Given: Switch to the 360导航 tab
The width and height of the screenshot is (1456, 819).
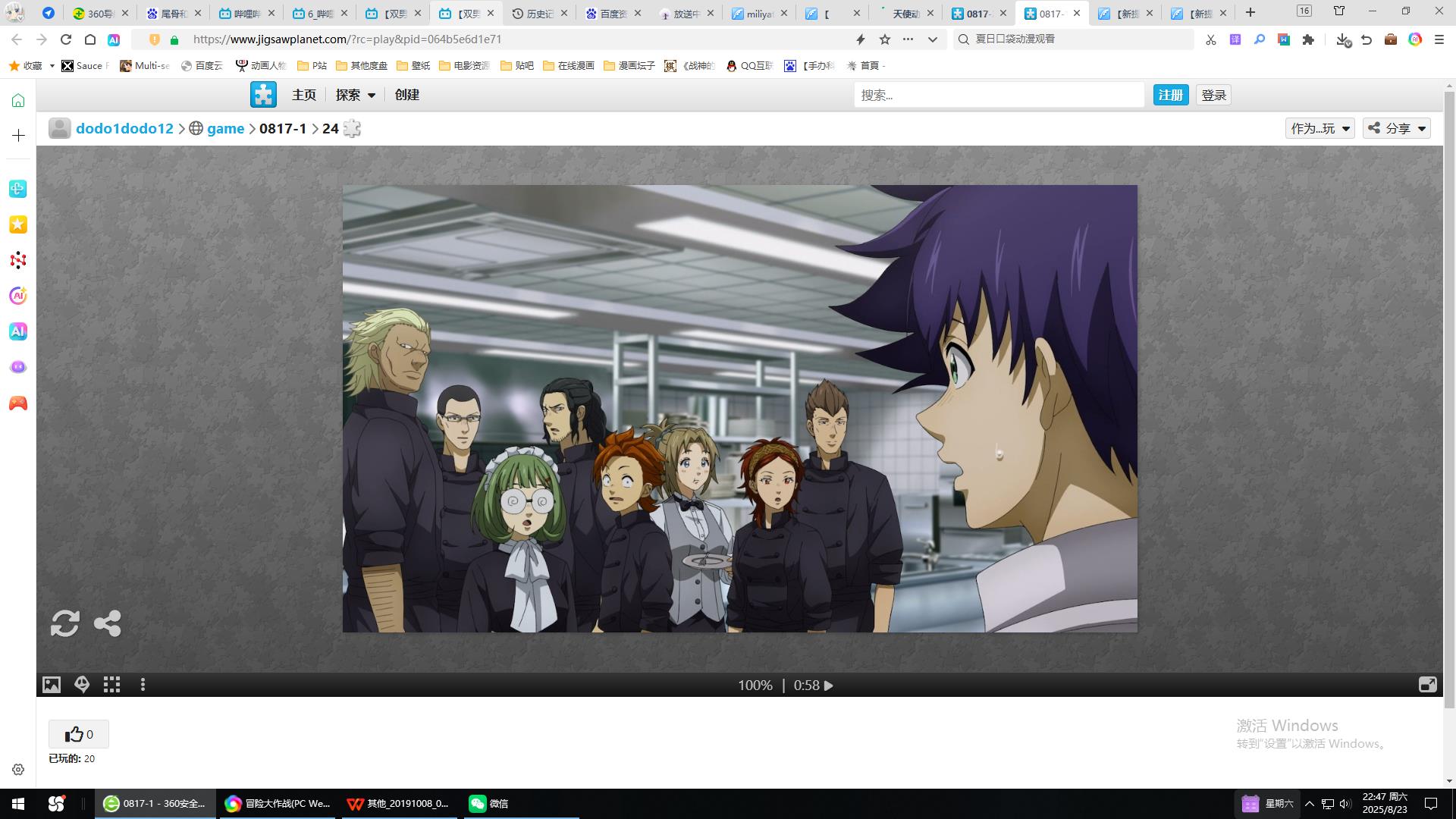Looking at the screenshot, I should click(100, 13).
